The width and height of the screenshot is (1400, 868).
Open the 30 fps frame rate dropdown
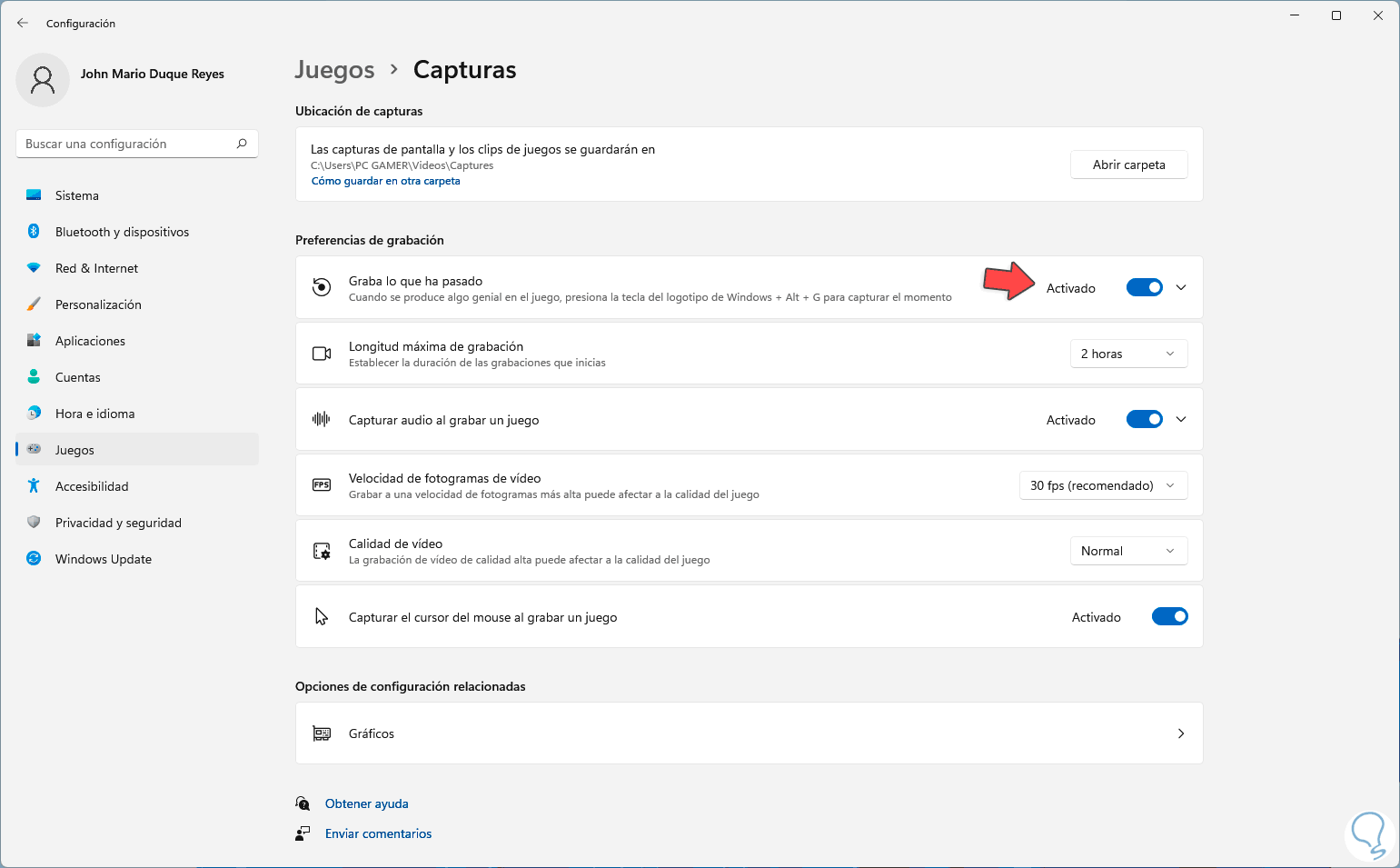point(1103,485)
